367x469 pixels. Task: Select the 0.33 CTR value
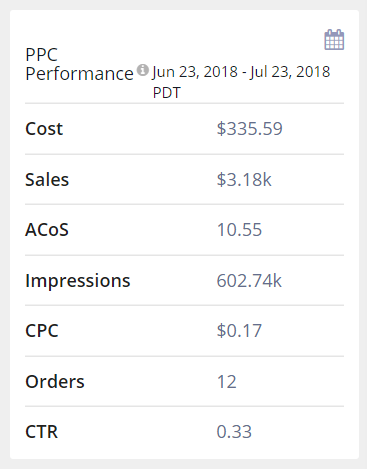pos(234,432)
